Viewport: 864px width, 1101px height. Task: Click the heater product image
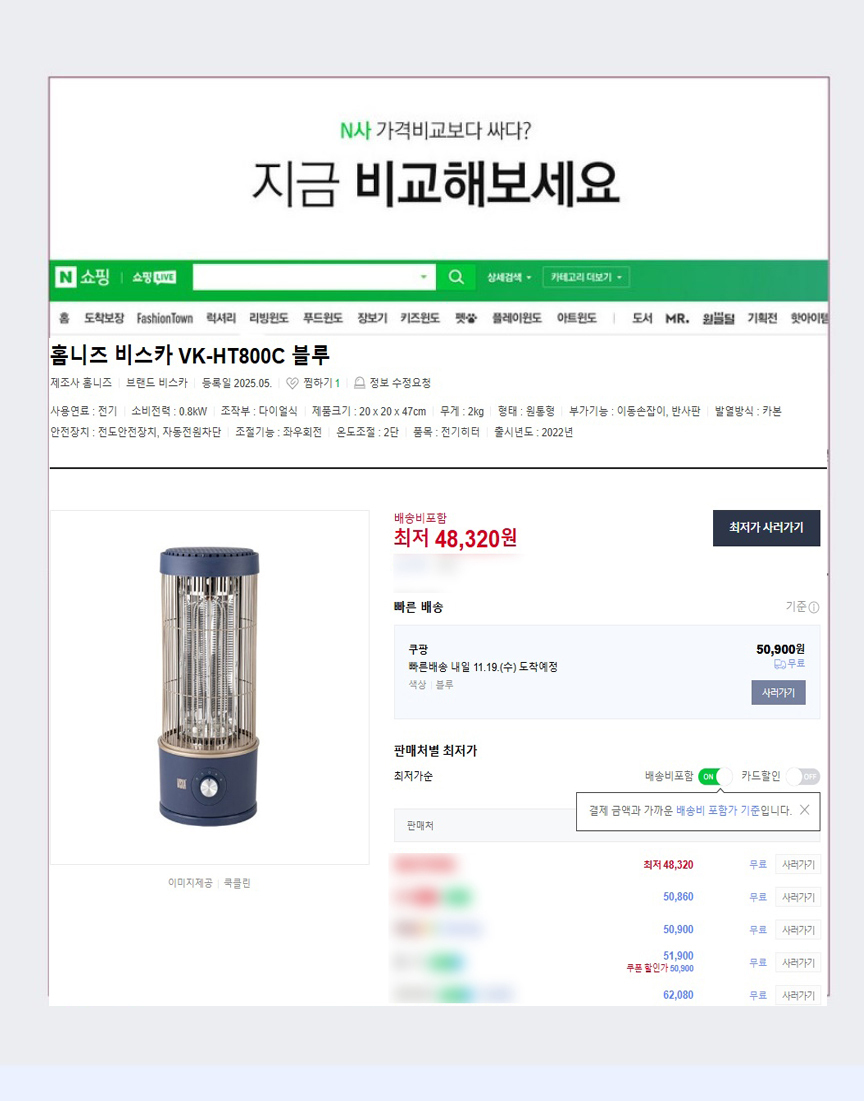pyautogui.click(x=209, y=687)
